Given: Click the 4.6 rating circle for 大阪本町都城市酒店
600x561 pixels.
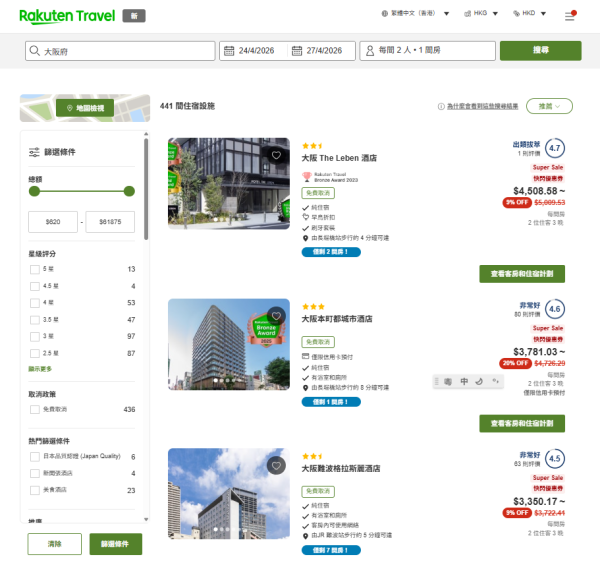Looking at the screenshot, I should click(555, 309).
